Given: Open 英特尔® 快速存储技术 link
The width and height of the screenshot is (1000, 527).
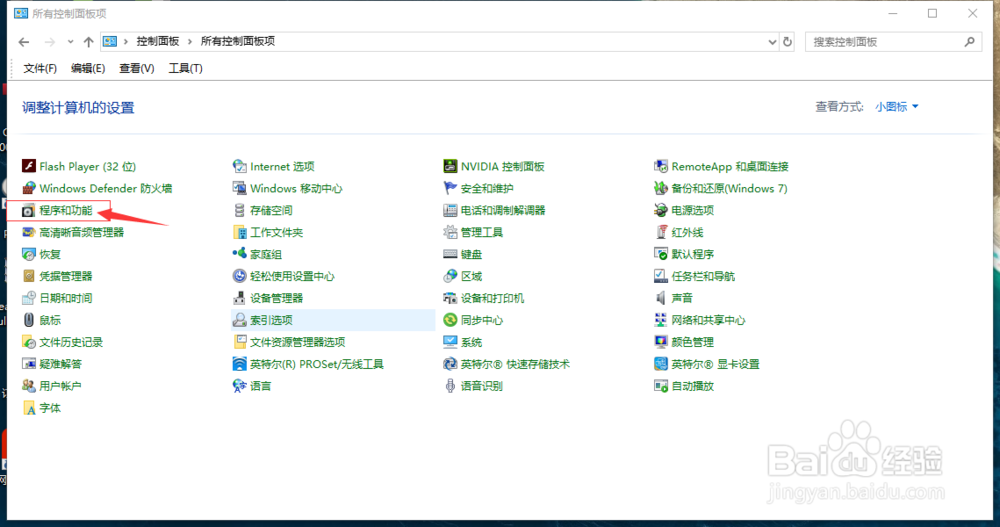Looking at the screenshot, I should pyautogui.click(x=515, y=364).
